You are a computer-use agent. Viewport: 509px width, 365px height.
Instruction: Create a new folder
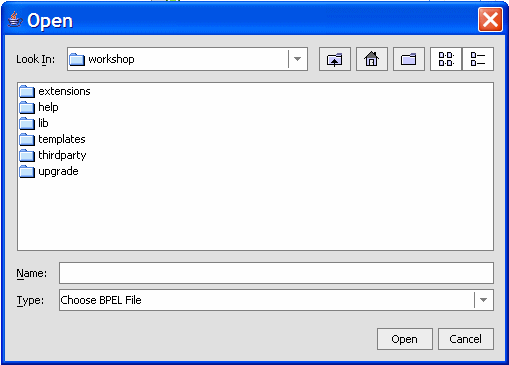tap(409, 59)
